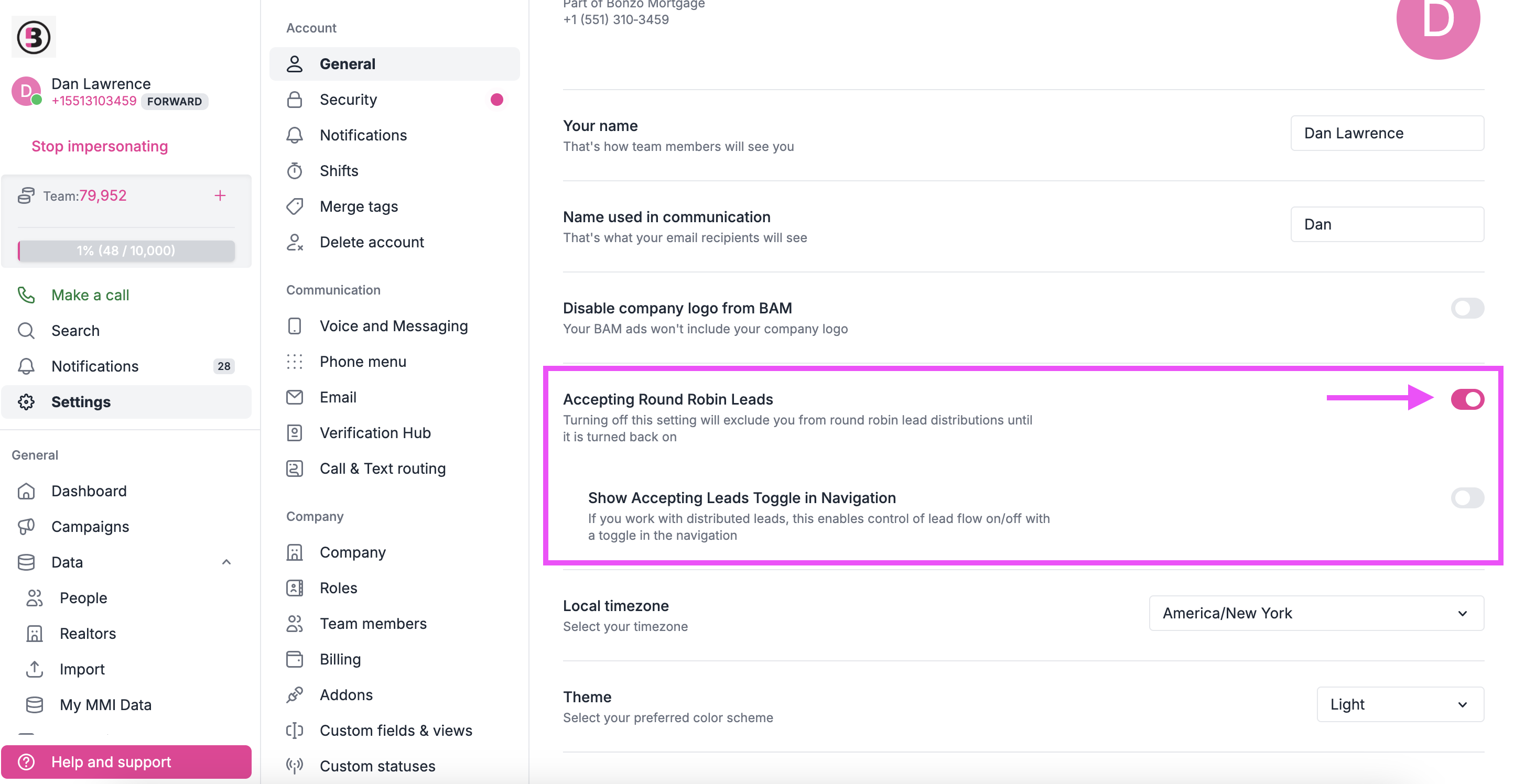The width and height of the screenshot is (1514, 784).
Task: Open Voice and Messaging settings
Action: [x=394, y=325]
